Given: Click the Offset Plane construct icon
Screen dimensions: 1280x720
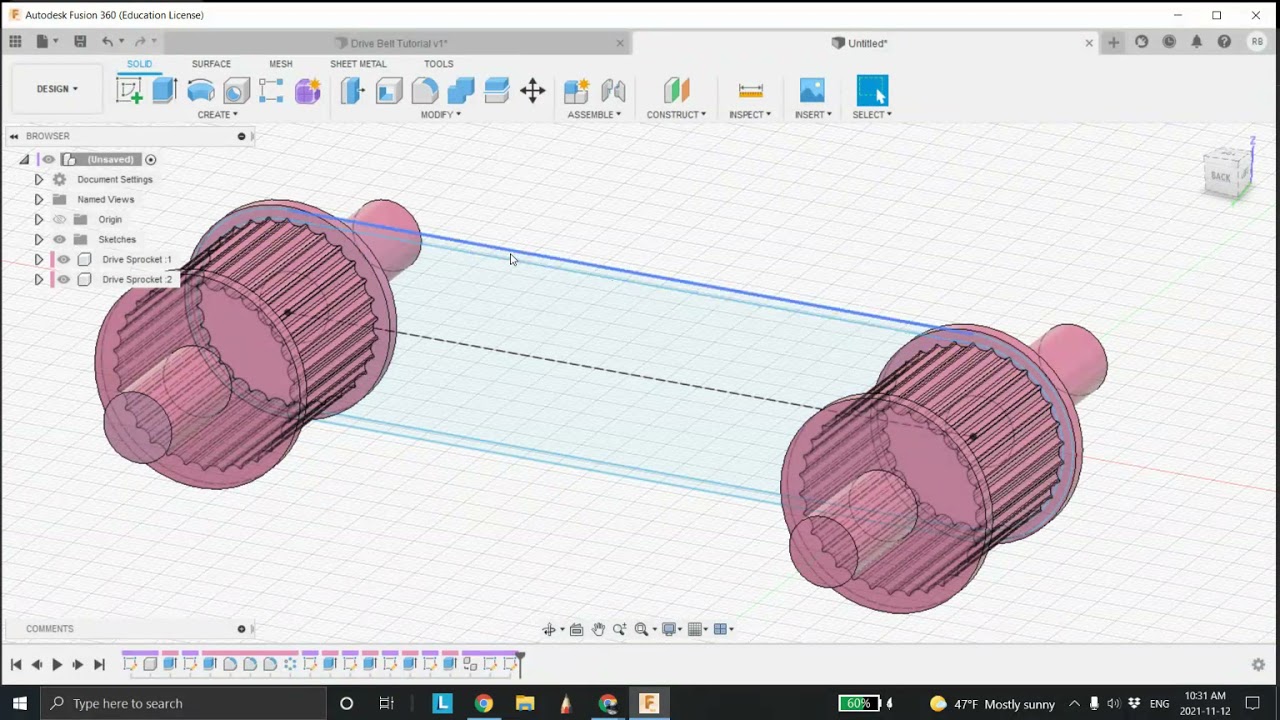Looking at the screenshot, I should click(x=676, y=91).
